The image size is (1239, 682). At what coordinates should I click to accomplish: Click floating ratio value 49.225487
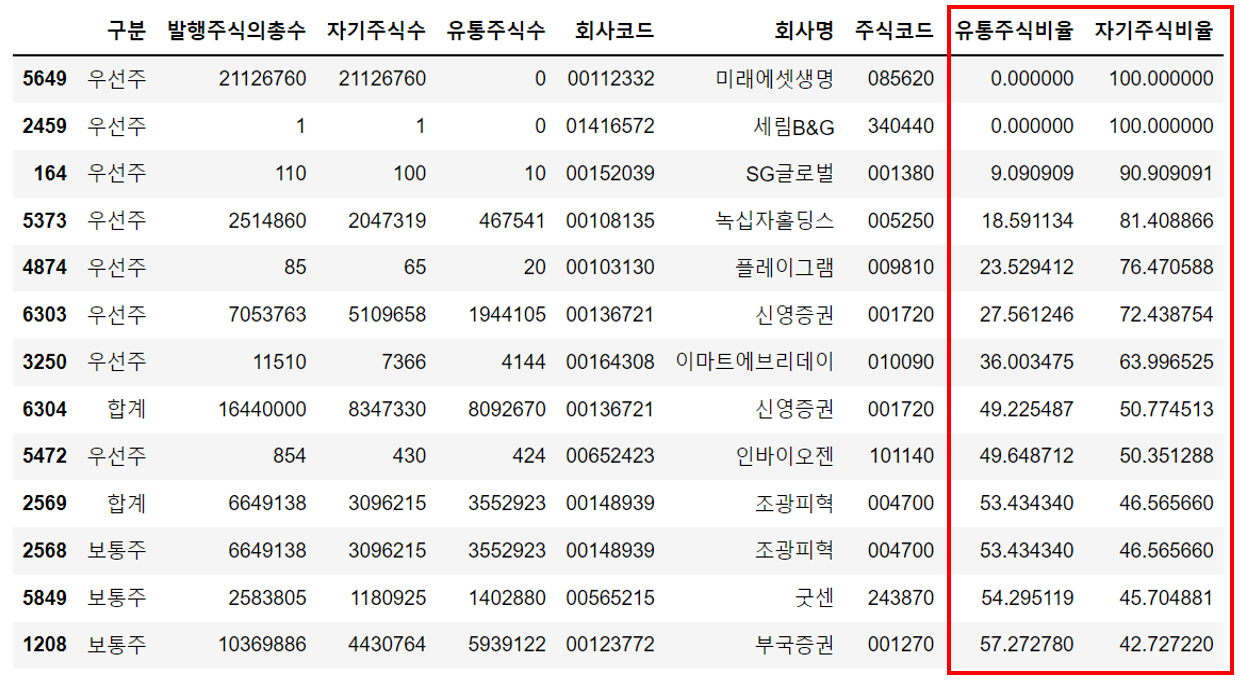pos(1027,409)
